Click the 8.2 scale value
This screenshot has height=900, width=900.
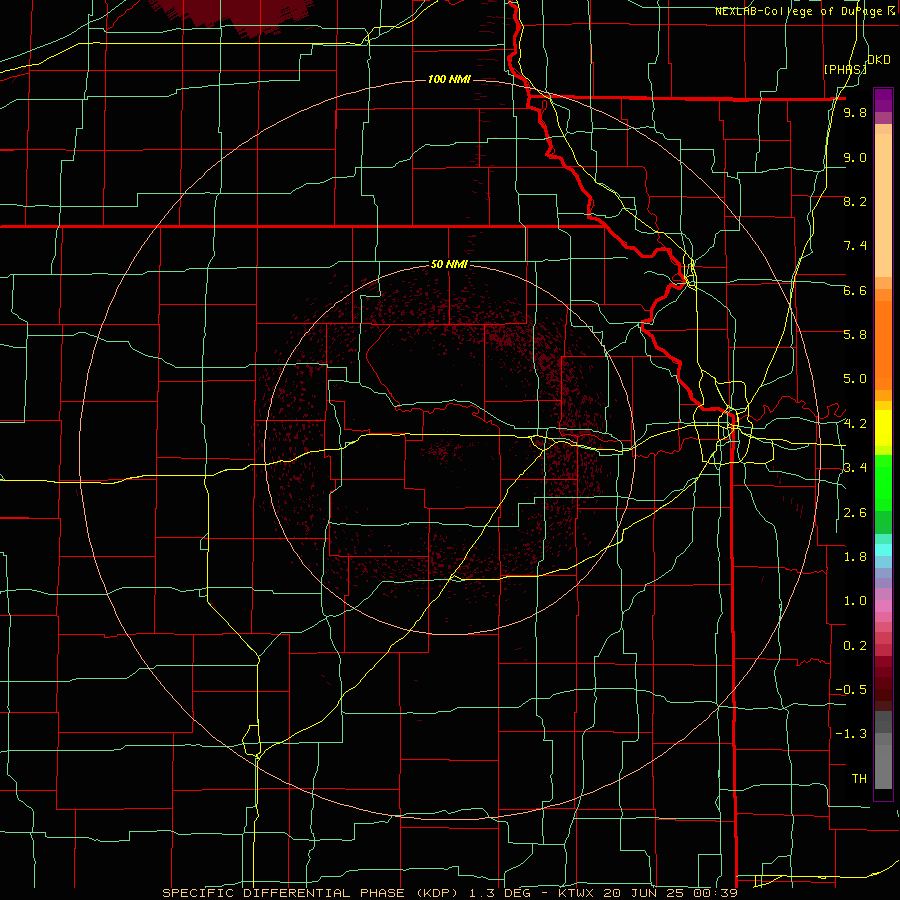(855, 201)
